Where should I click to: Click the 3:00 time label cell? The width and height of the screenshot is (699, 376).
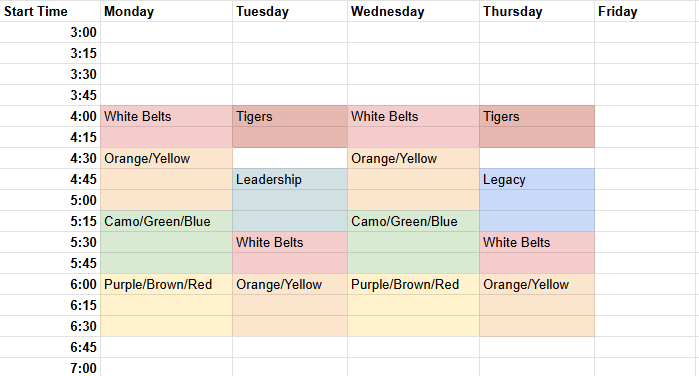tap(50, 32)
